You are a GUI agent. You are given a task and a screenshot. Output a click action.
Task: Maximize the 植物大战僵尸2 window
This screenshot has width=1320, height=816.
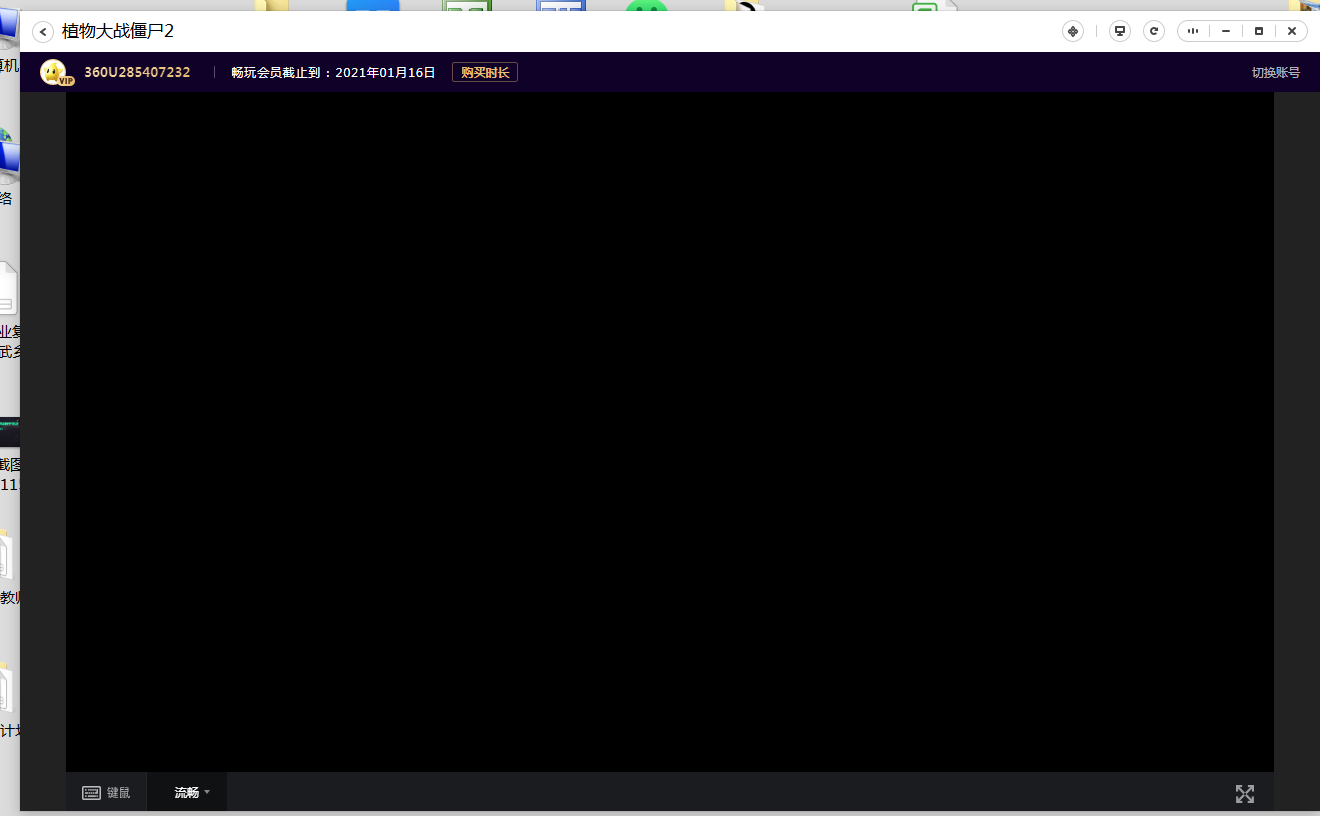click(x=1259, y=31)
